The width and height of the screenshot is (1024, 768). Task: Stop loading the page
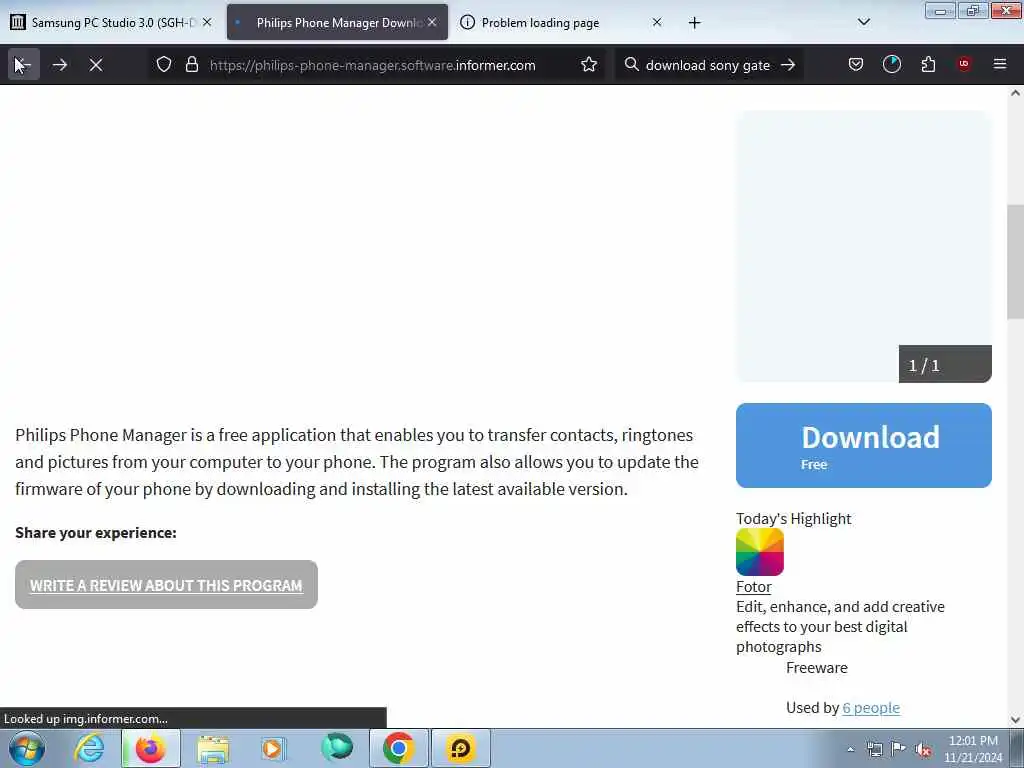pyautogui.click(x=96, y=65)
